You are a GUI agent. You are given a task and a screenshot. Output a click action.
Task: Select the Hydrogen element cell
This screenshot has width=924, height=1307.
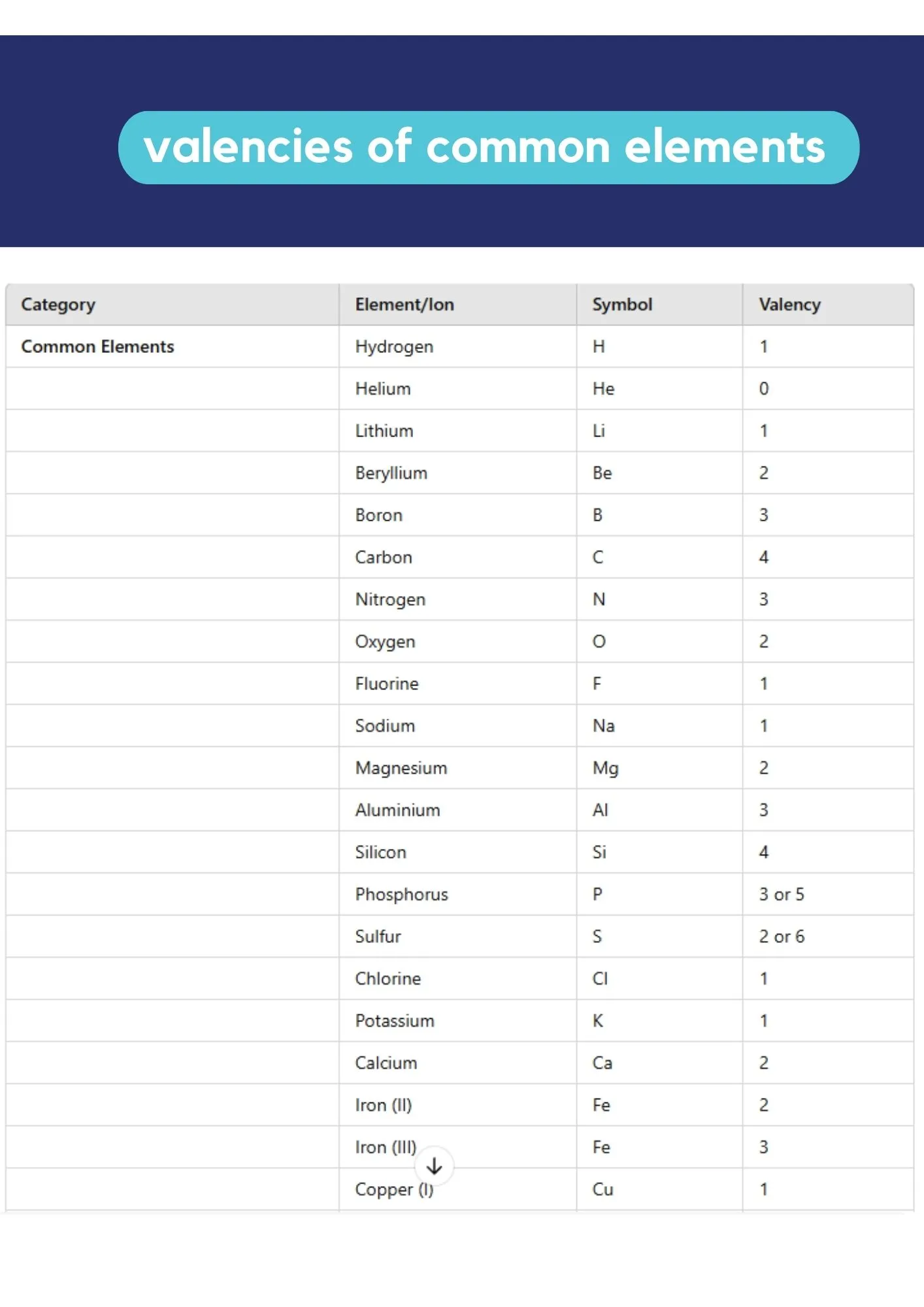tap(394, 346)
